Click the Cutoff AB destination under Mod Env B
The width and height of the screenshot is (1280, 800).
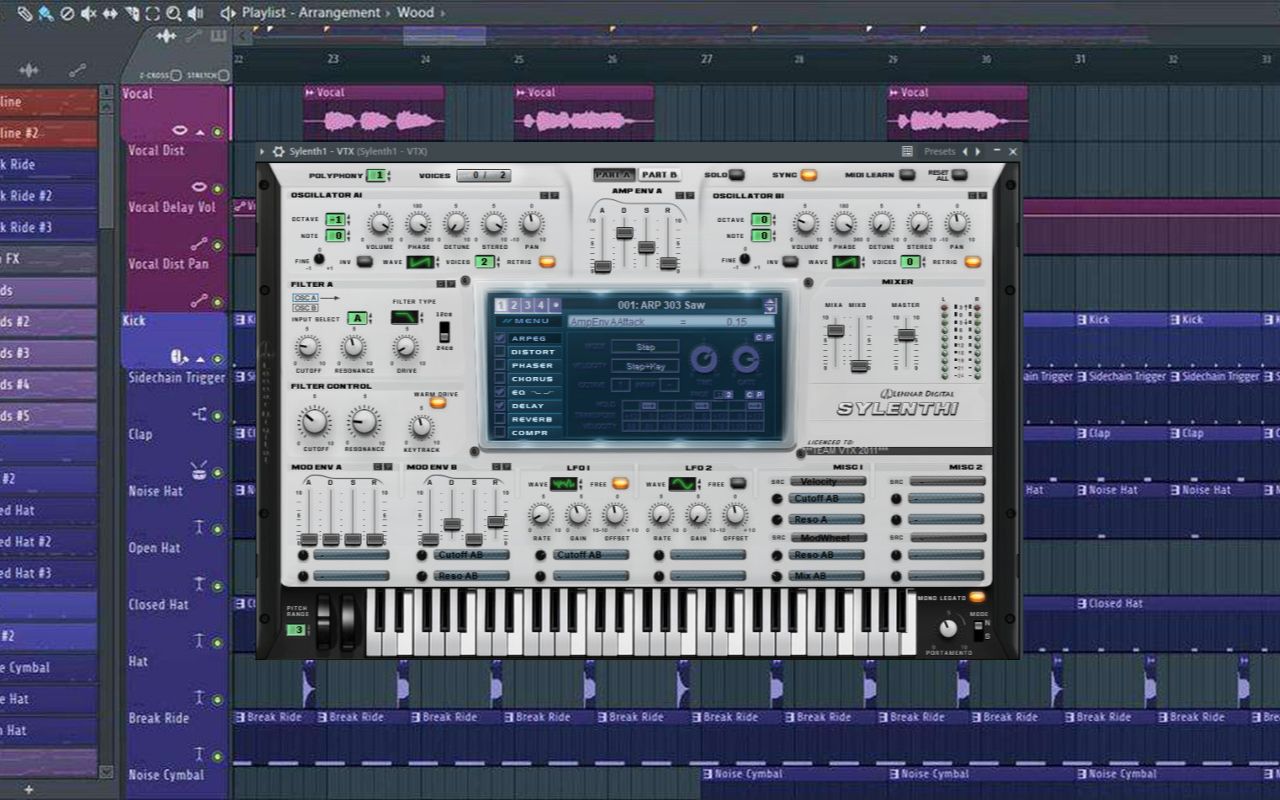point(471,555)
